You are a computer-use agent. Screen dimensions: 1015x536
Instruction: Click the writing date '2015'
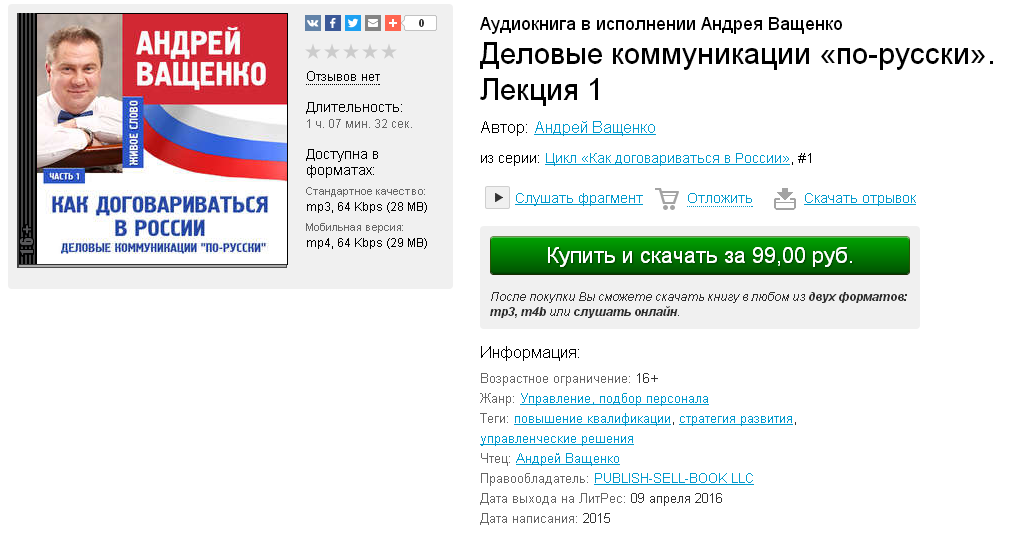tap(596, 519)
